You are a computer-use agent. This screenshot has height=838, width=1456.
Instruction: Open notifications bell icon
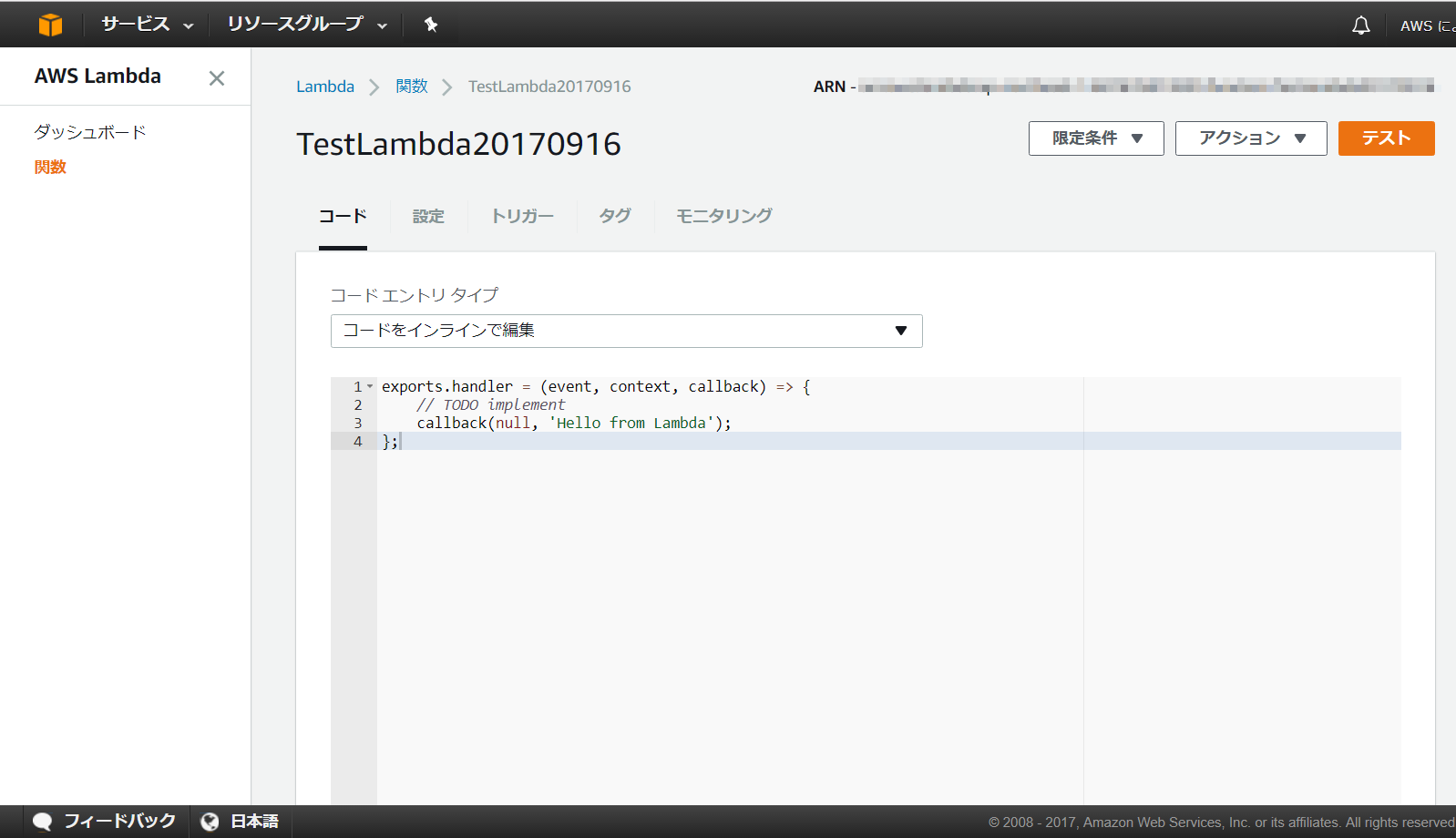click(1360, 26)
